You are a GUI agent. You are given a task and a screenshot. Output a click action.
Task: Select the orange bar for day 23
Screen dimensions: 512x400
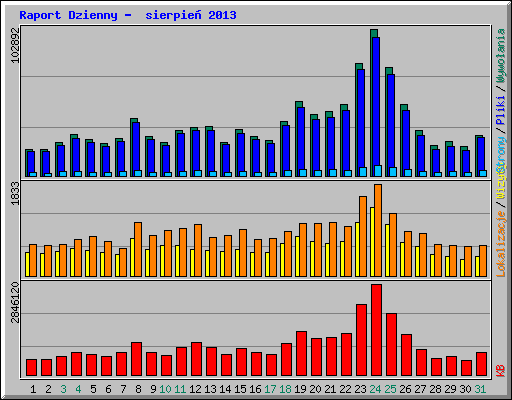coord(363,236)
